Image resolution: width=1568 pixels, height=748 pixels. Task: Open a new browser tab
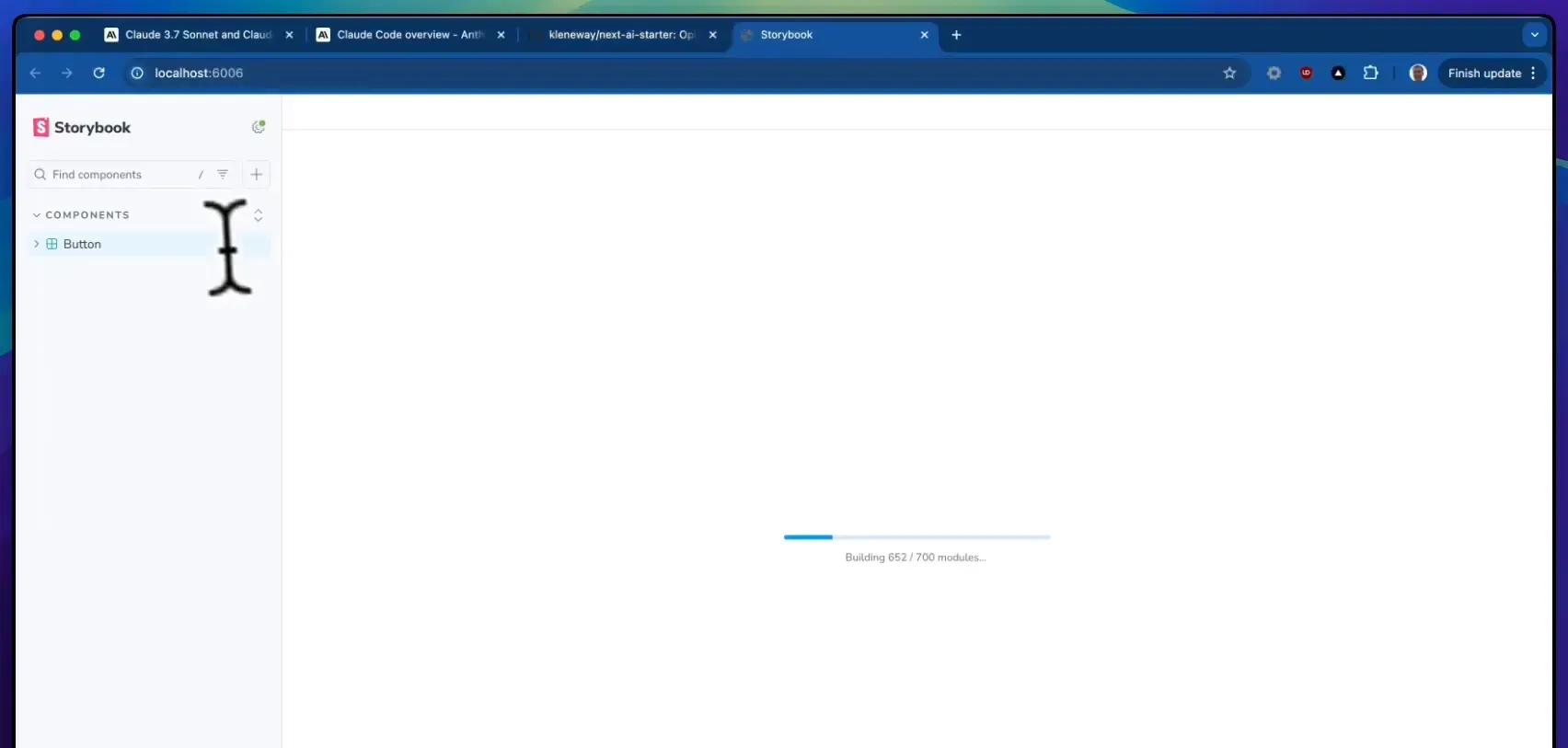[x=957, y=35]
